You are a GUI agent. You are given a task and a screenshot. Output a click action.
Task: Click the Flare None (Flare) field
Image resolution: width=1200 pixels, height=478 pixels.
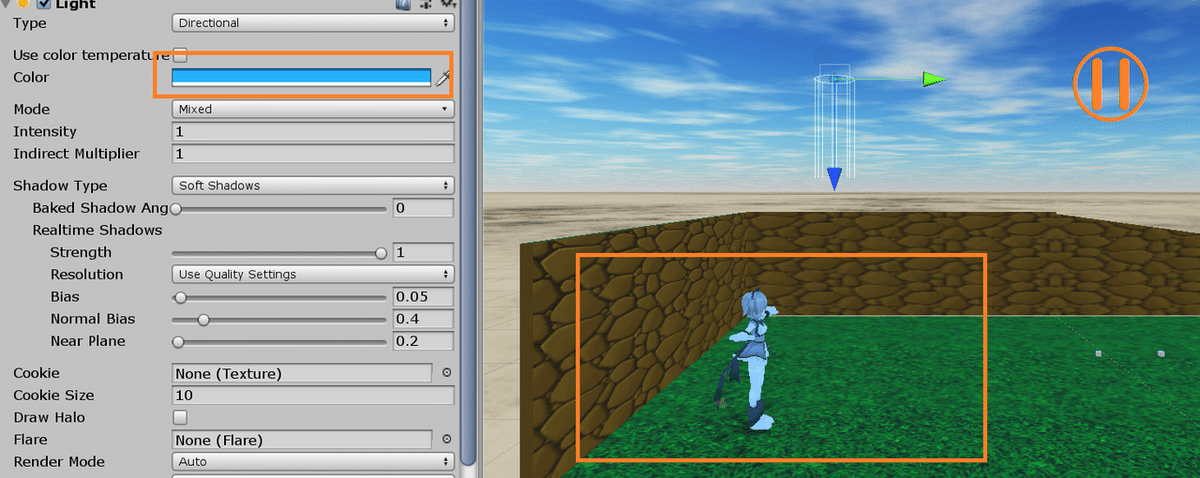[x=301, y=440]
